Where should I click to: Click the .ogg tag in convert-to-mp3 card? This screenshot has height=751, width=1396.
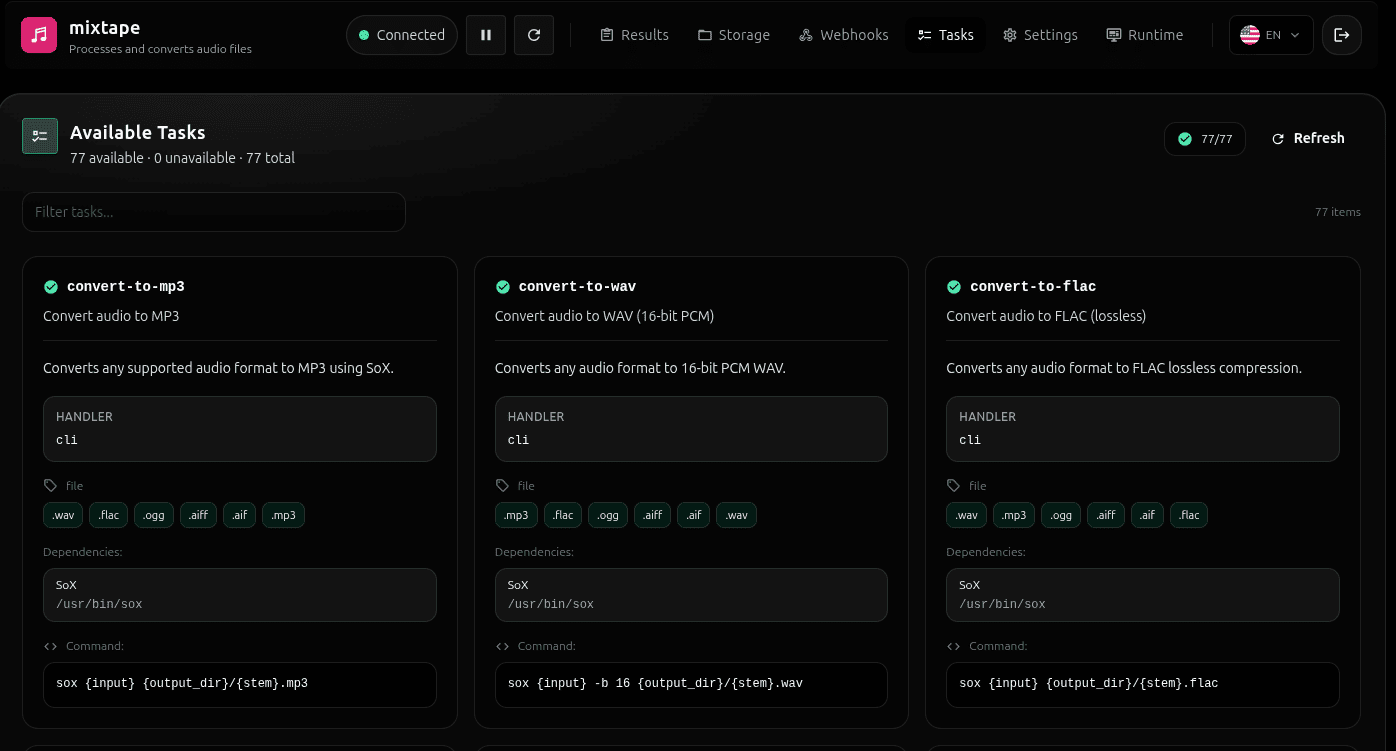tap(155, 515)
